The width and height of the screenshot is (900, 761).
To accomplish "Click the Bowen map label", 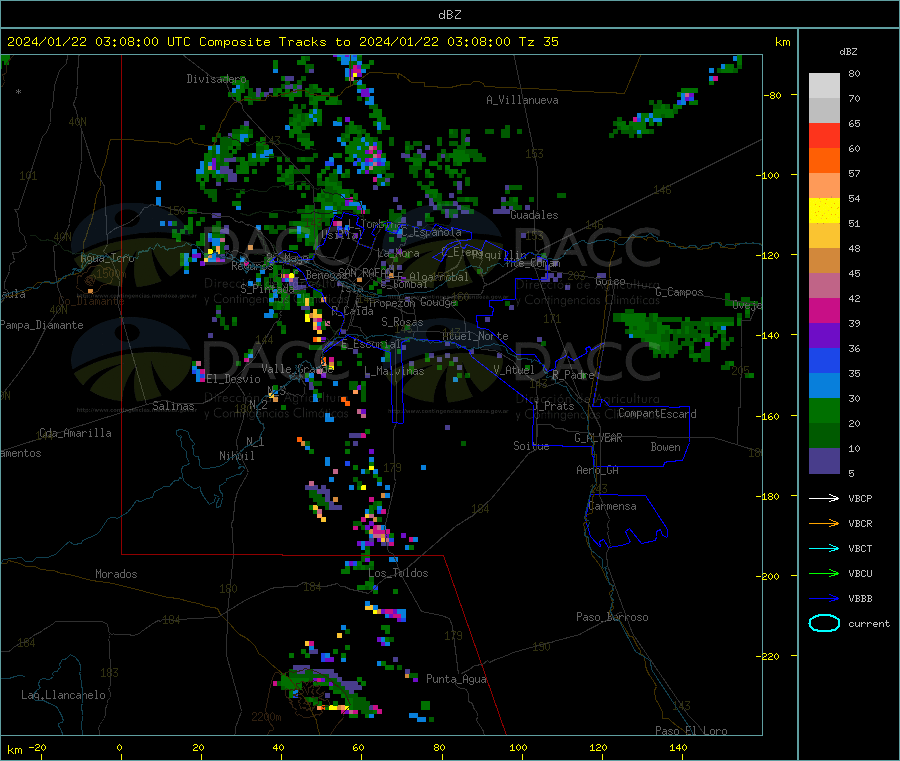I will point(665,447).
